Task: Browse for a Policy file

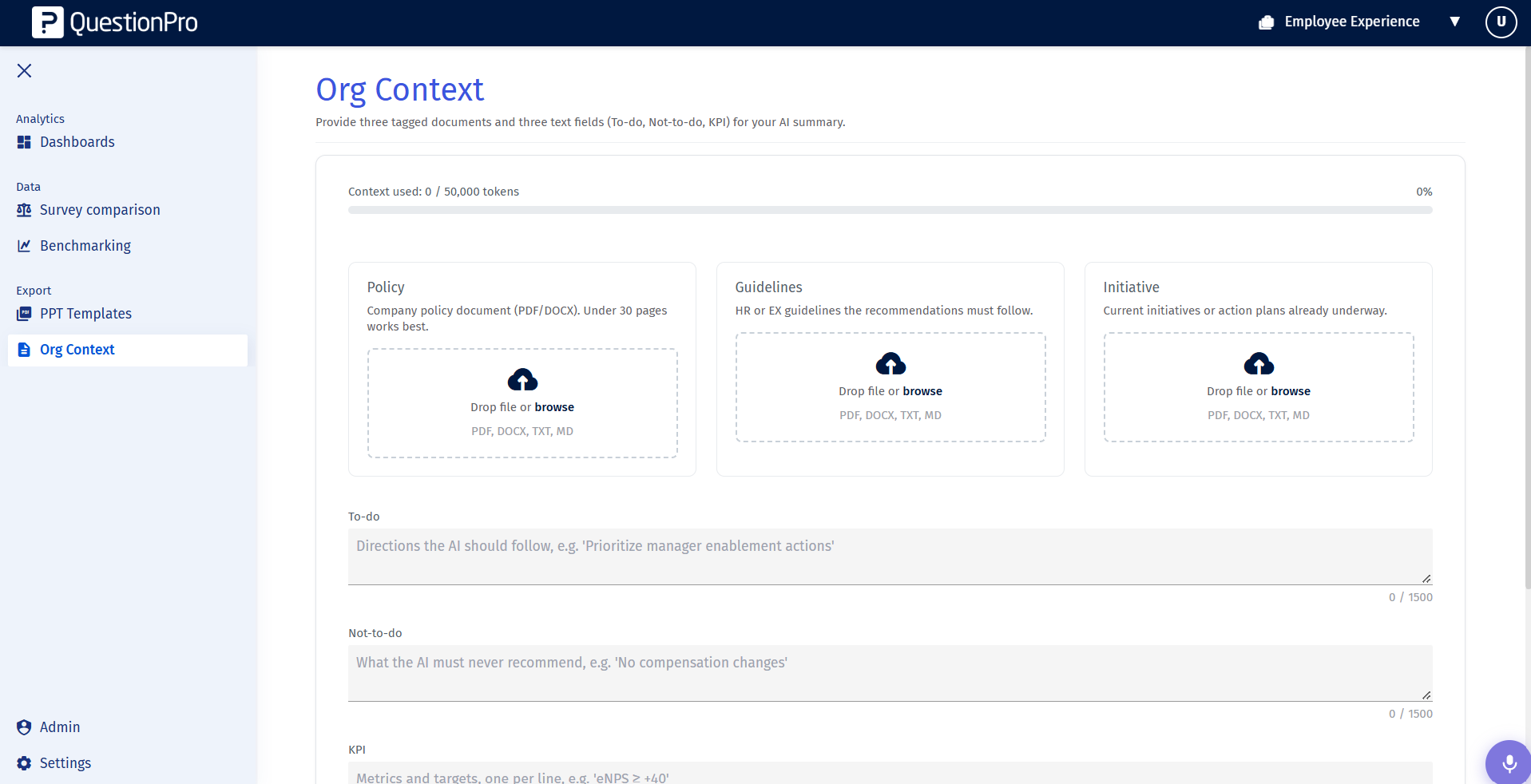Action: click(x=554, y=407)
